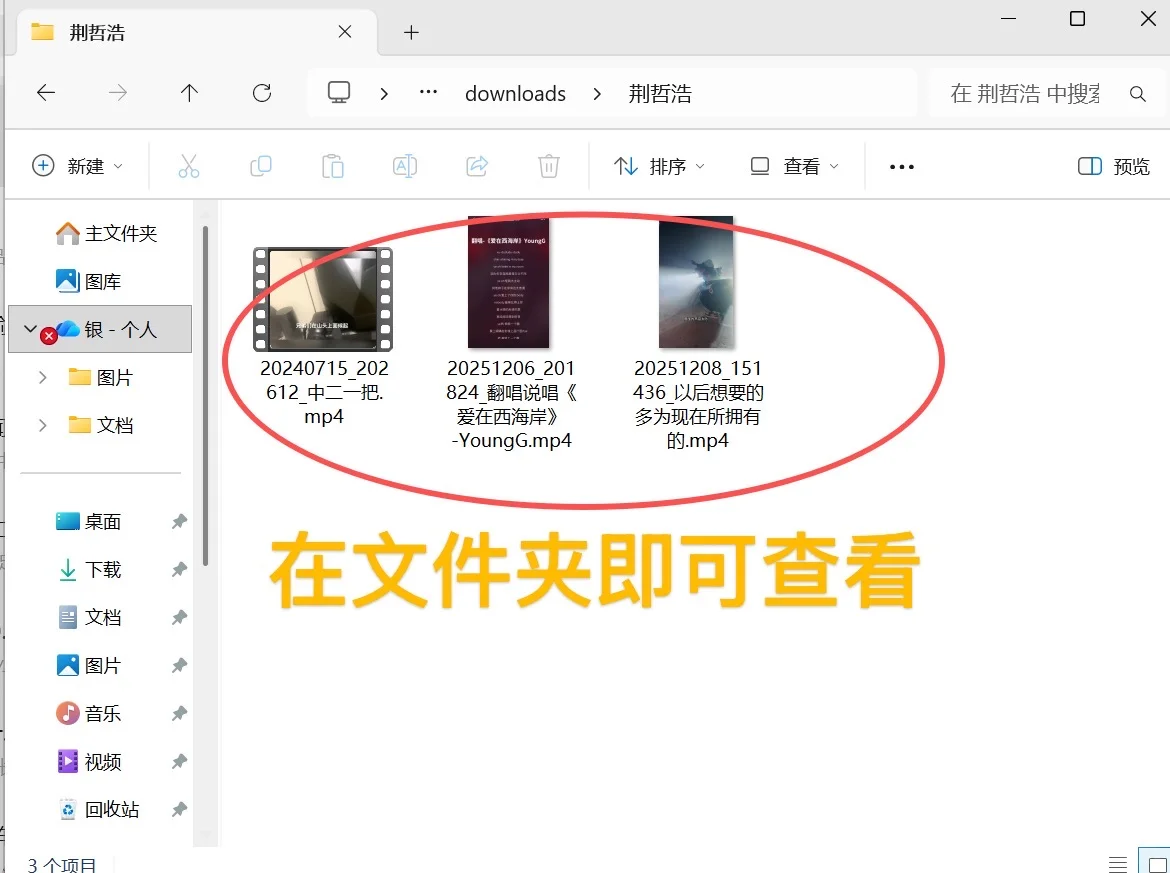This screenshot has width=1170, height=873.
Task: Open a new File Explorer tab
Action: [411, 32]
